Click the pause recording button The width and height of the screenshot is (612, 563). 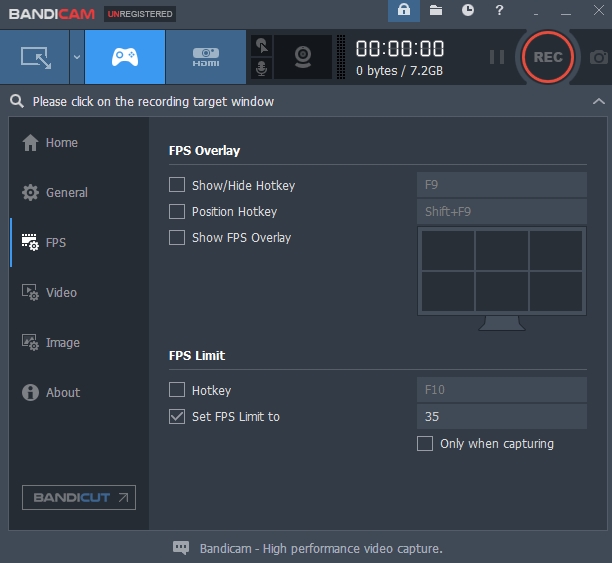[x=497, y=57]
